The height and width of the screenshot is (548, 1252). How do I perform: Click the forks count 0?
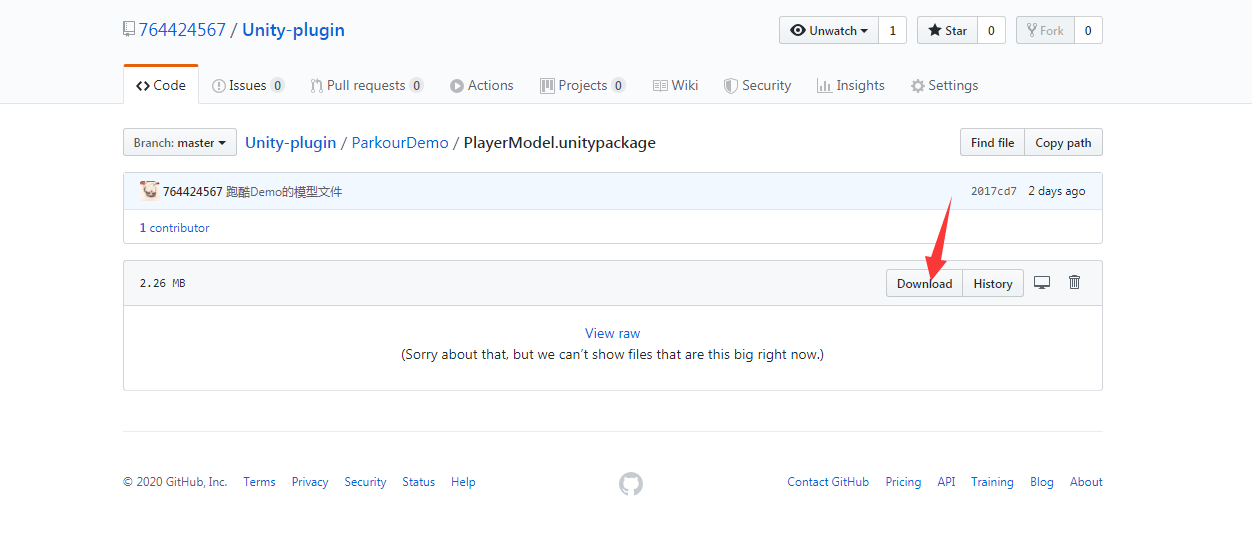tap(1088, 31)
